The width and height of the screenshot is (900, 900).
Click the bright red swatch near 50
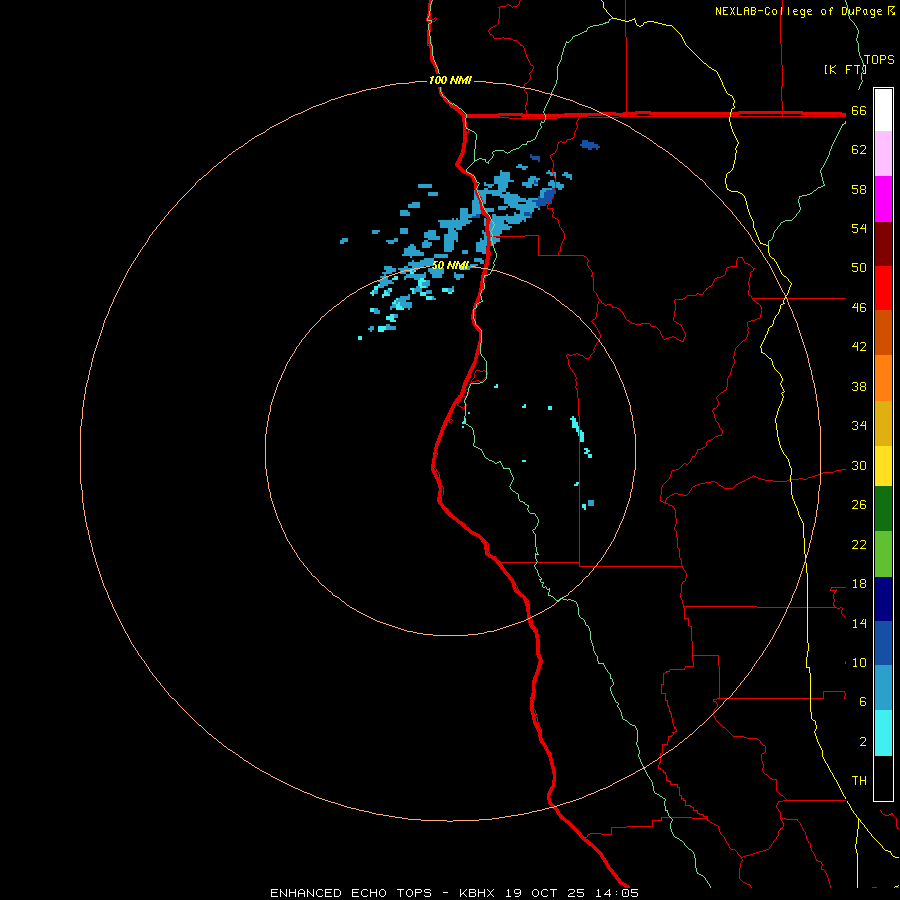(x=883, y=288)
